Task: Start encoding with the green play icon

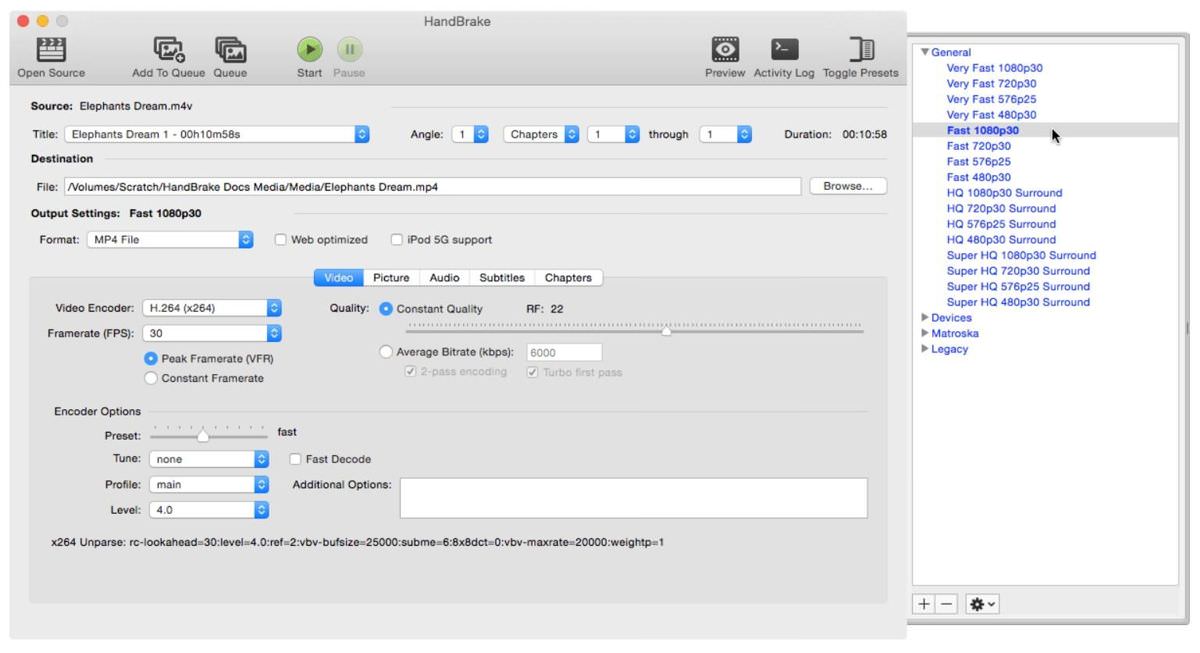Action: 310,50
